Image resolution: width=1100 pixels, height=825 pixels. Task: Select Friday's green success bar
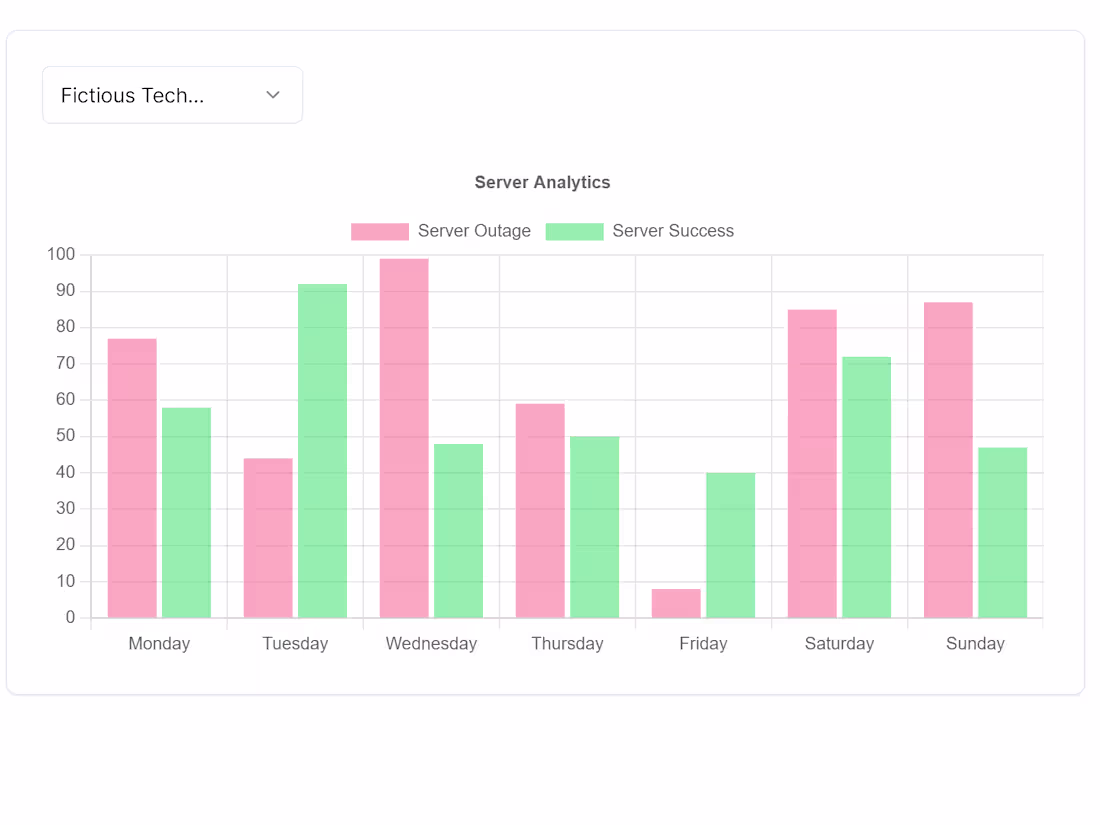pyautogui.click(x=731, y=545)
